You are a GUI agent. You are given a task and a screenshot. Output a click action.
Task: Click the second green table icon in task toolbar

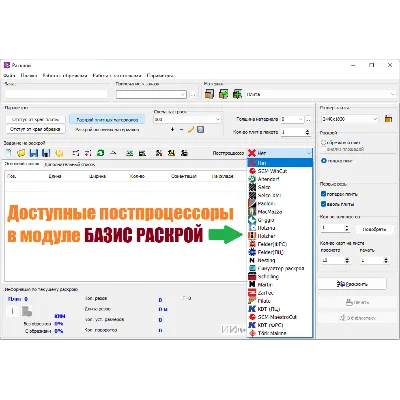pyautogui.click(x=142, y=153)
